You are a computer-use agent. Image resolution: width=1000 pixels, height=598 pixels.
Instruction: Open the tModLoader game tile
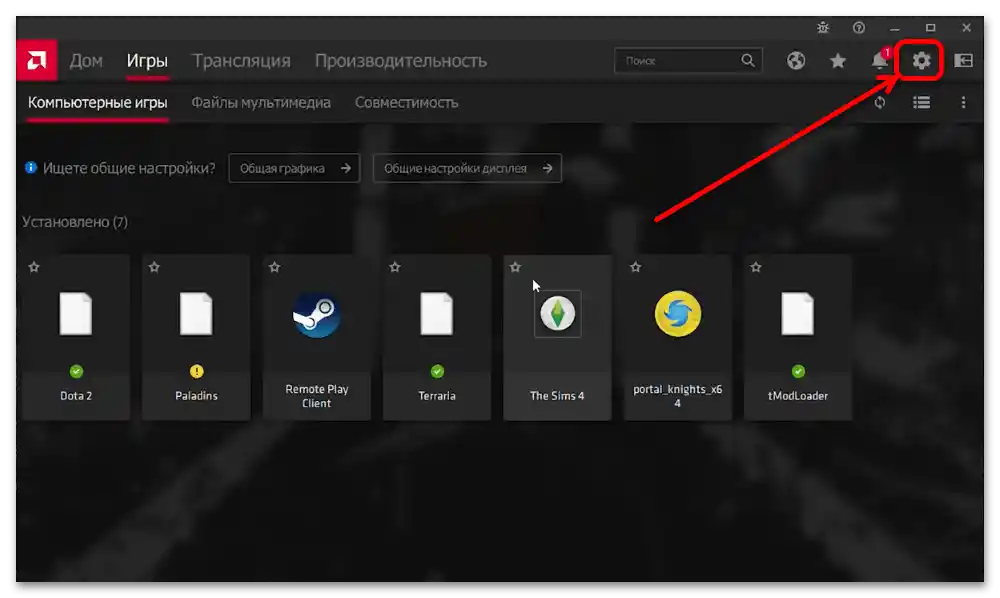coord(798,337)
